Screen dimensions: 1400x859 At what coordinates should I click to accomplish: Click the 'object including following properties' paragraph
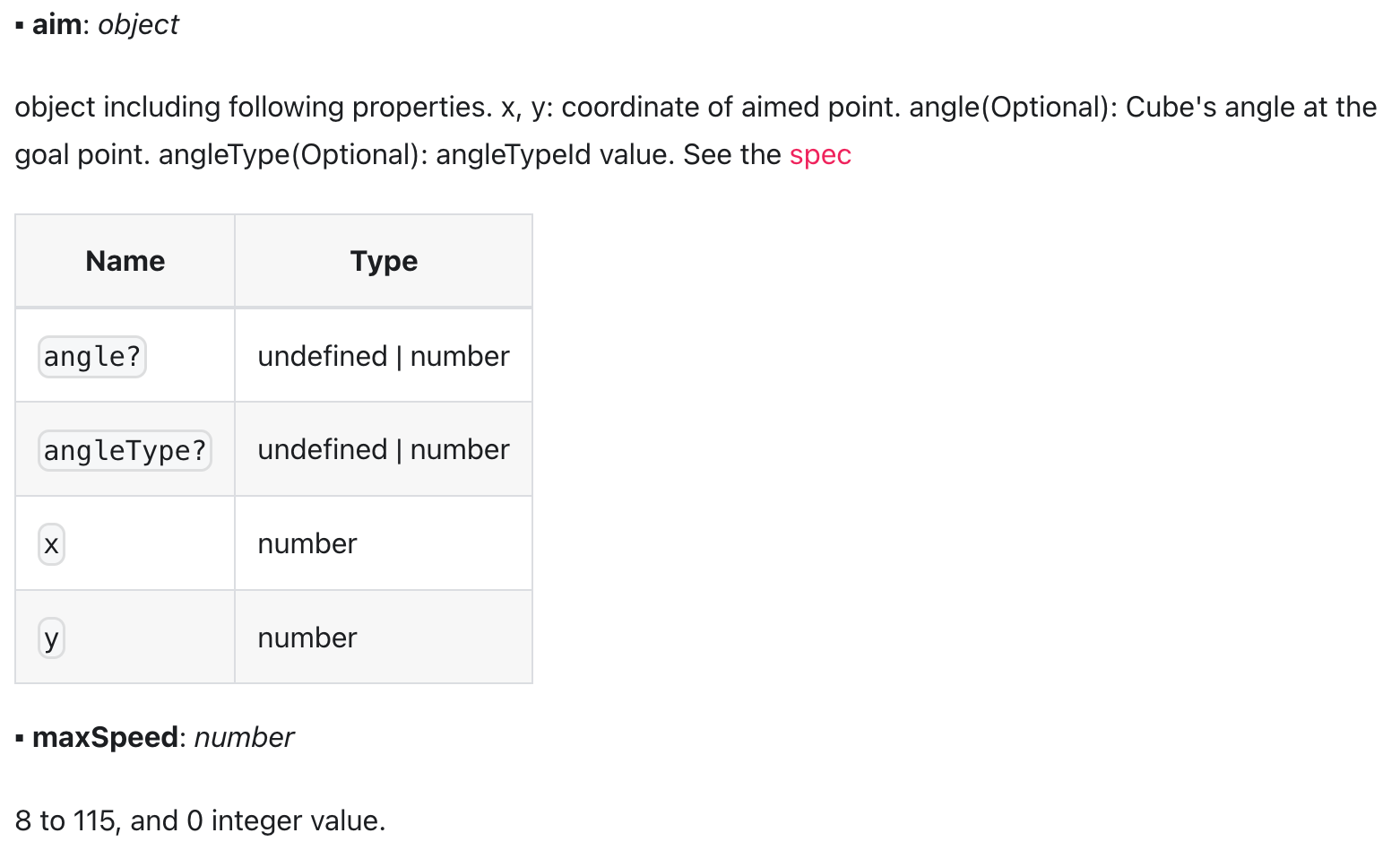(x=696, y=131)
